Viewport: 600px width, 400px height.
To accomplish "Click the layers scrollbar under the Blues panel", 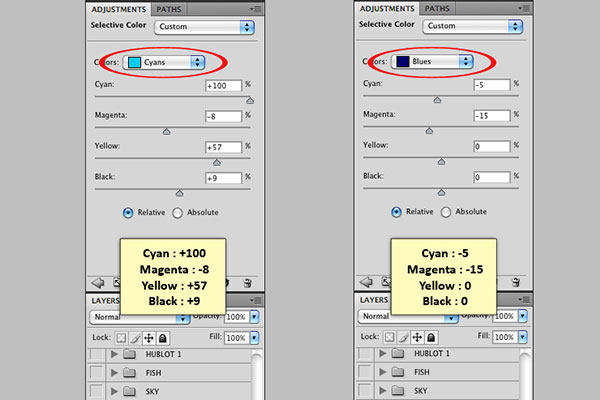I will click(x=525, y=374).
